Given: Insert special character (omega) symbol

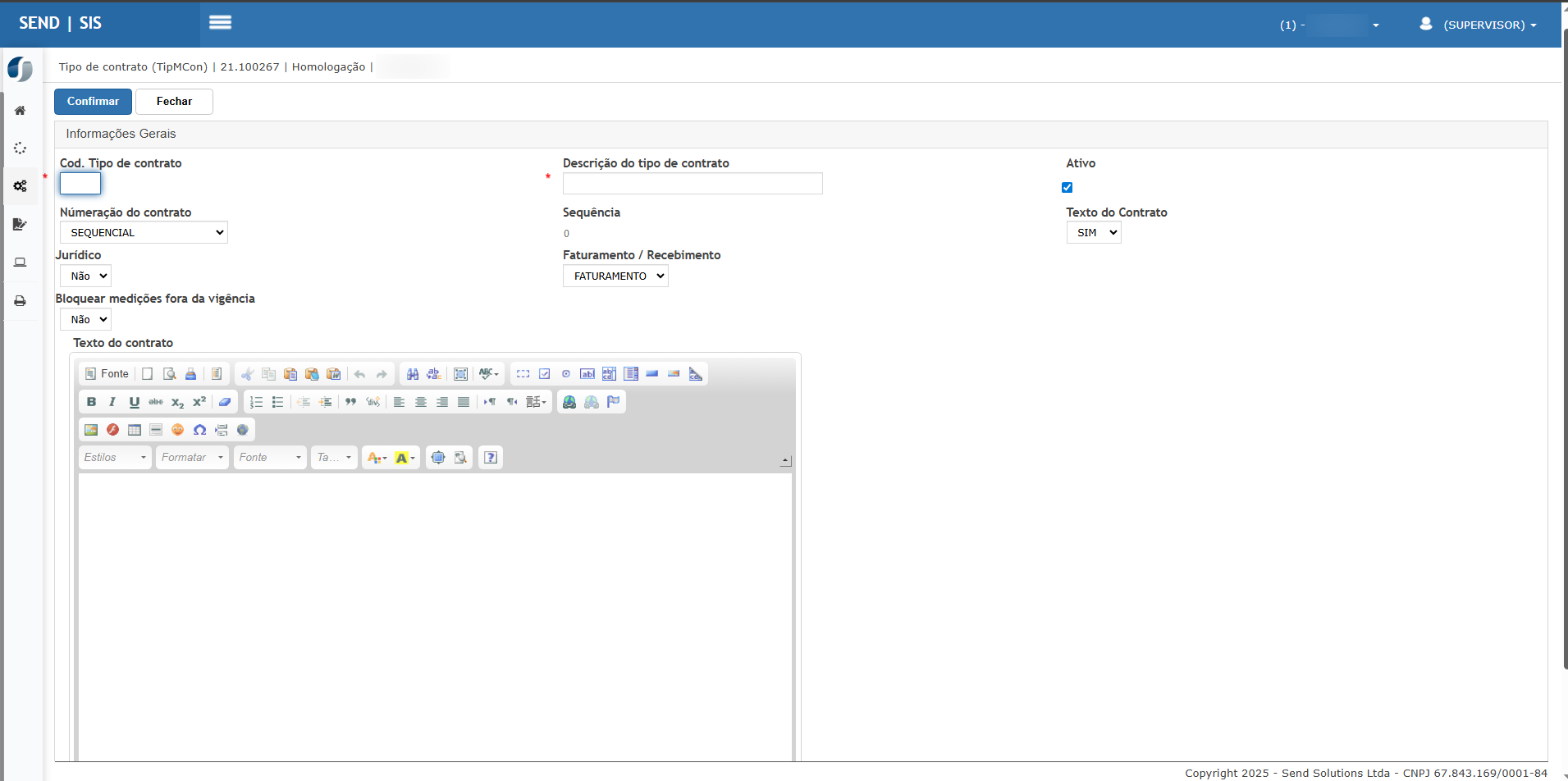Looking at the screenshot, I should (199, 430).
